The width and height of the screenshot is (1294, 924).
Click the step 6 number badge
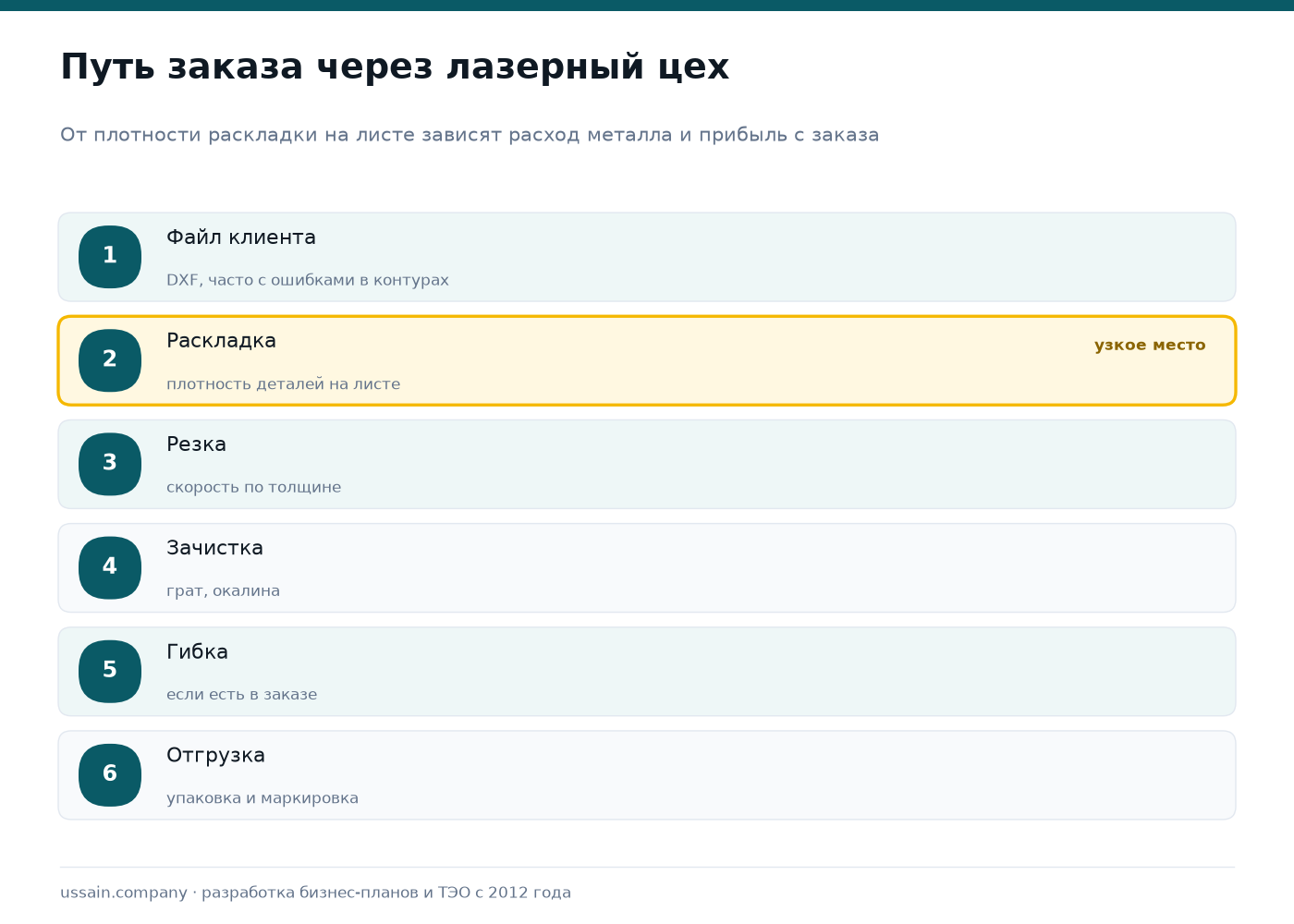[x=110, y=774]
